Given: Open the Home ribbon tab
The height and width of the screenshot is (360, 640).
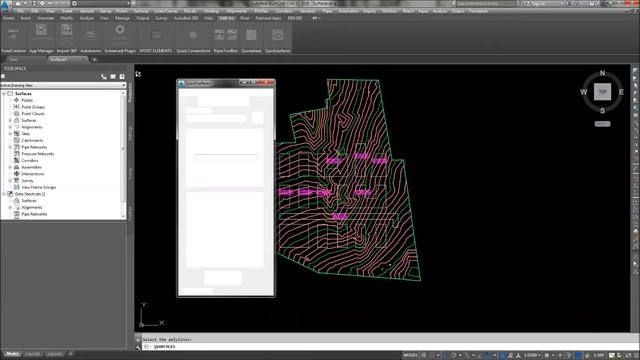Looking at the screenshot, I should [9, 18].
